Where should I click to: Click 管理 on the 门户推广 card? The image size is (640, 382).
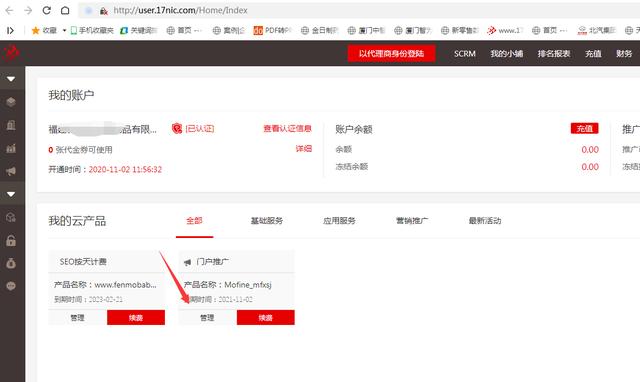[207, 318]
